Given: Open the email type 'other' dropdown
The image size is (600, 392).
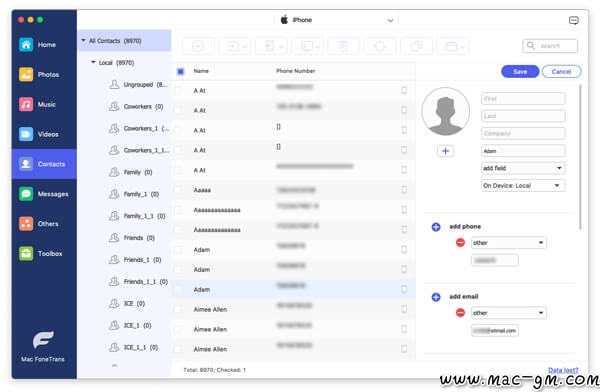Looking at the screenshot, I should [x=509, y=313].
